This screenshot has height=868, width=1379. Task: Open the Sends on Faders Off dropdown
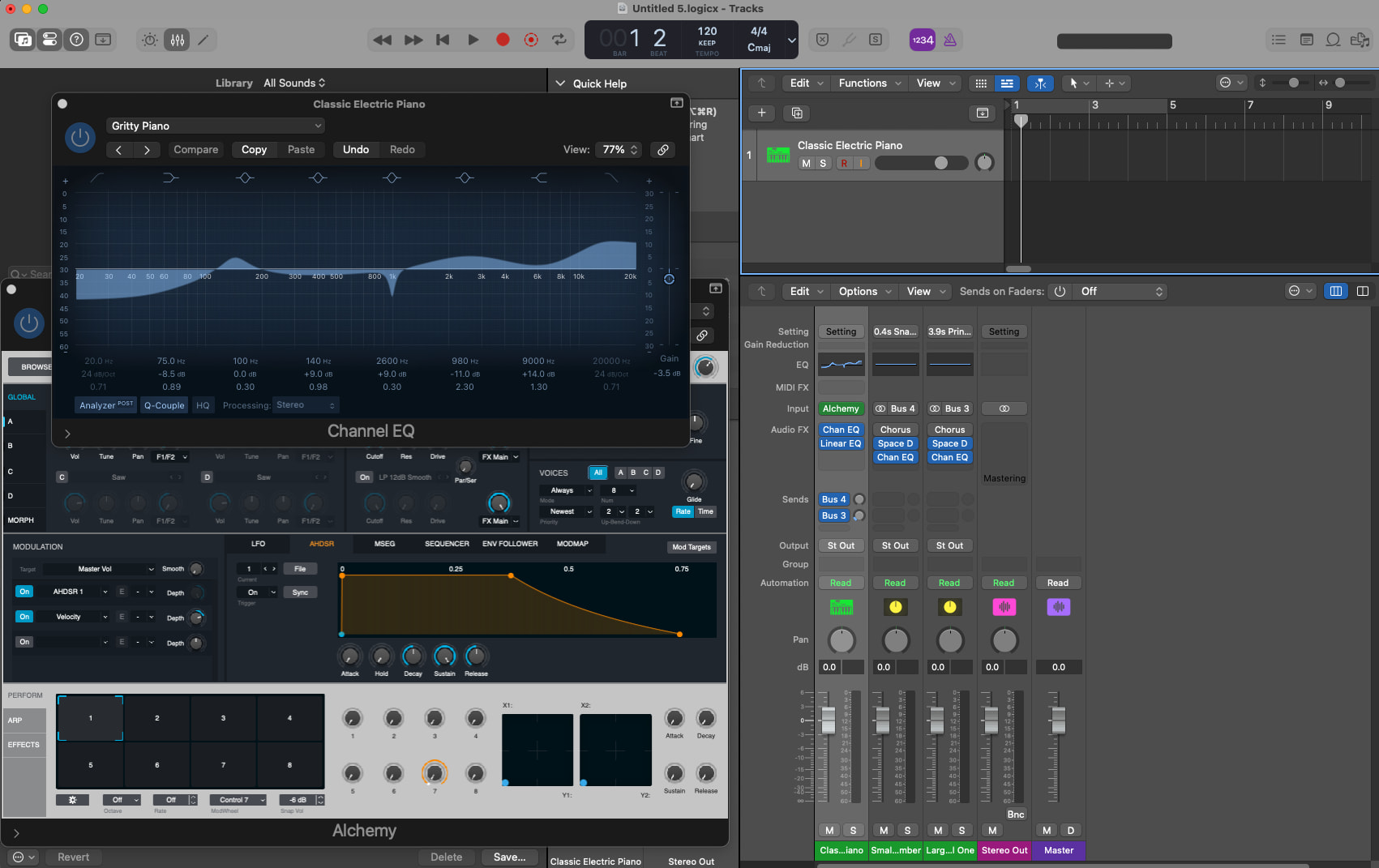pos(1121,292)
